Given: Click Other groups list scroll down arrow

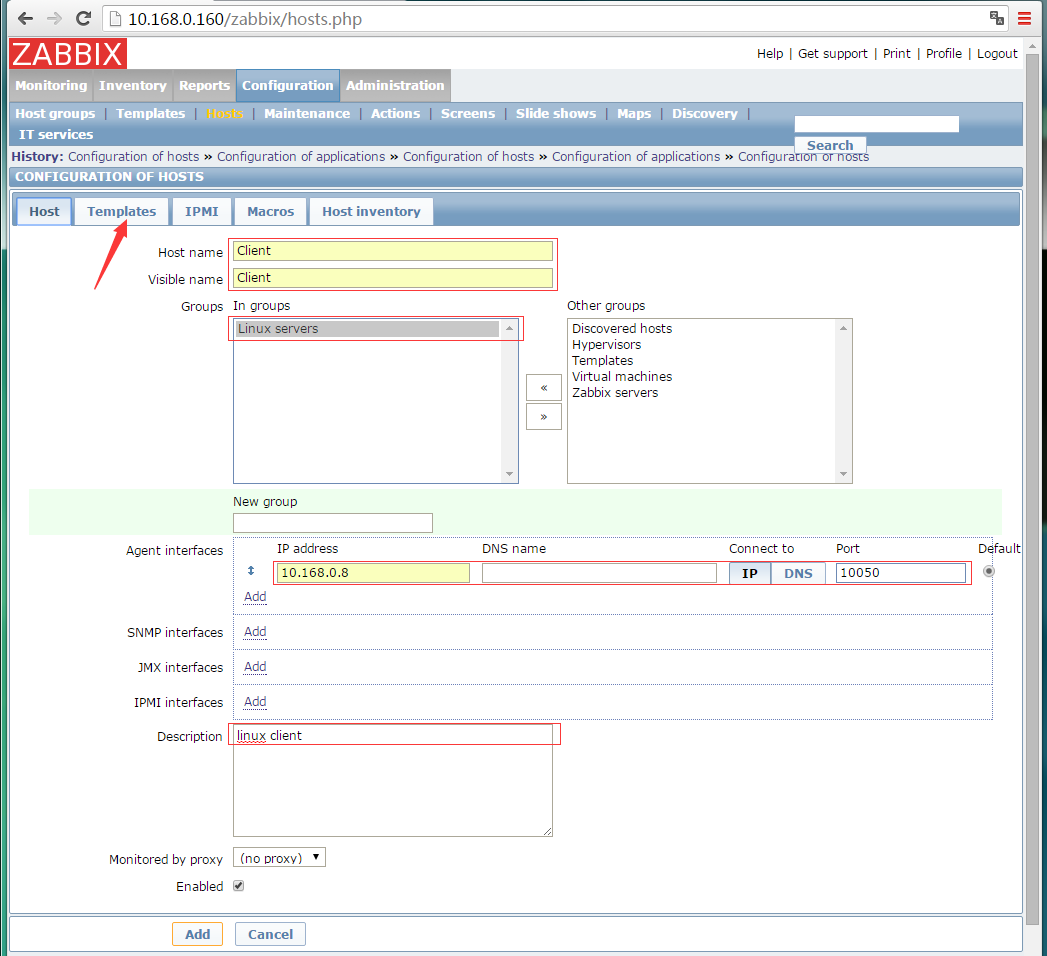Looking at the screenshot, I should click(x=843, y=474).
